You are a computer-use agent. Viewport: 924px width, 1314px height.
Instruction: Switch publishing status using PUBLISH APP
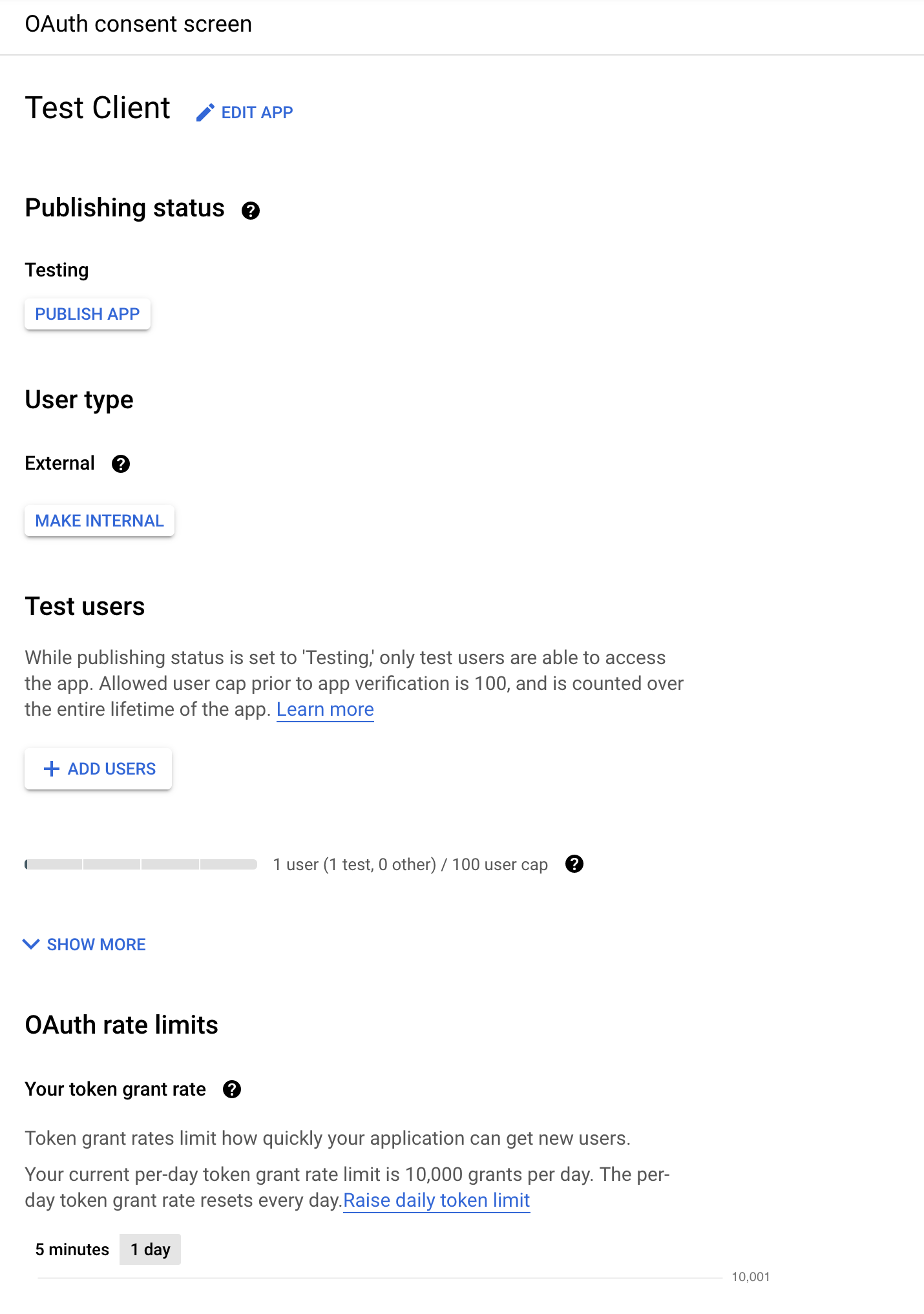coord(87,314)
